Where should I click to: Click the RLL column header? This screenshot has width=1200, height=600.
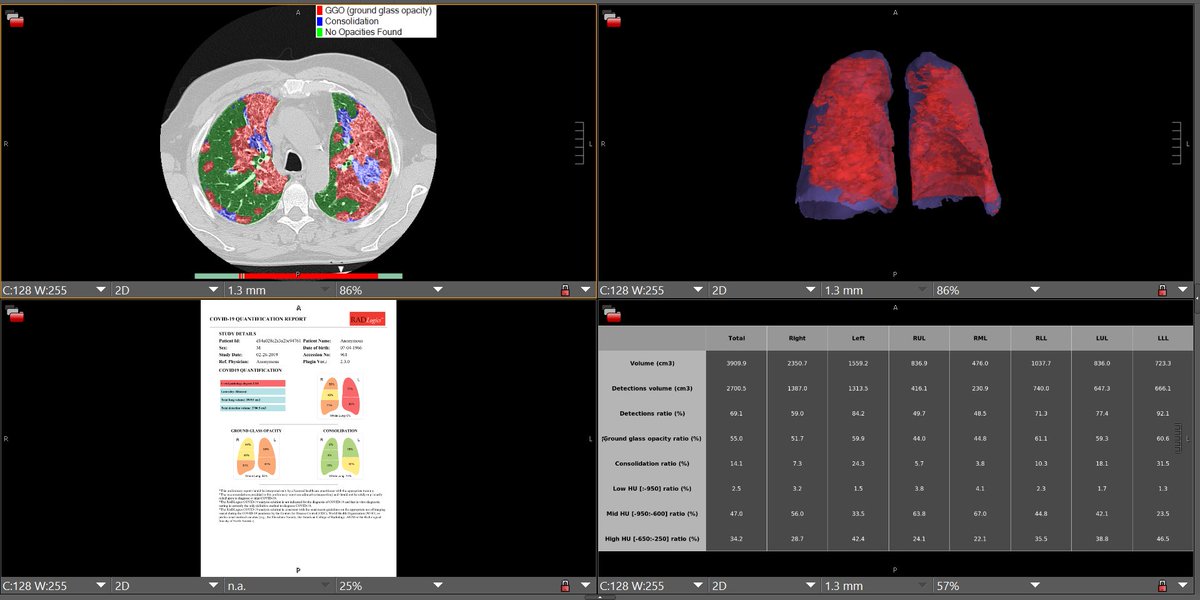tap(1041, 339)
